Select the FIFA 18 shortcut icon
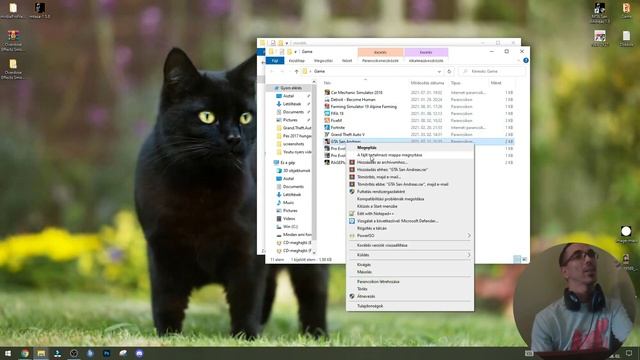This screenshot has width=640, height=360. pos(327,113)
